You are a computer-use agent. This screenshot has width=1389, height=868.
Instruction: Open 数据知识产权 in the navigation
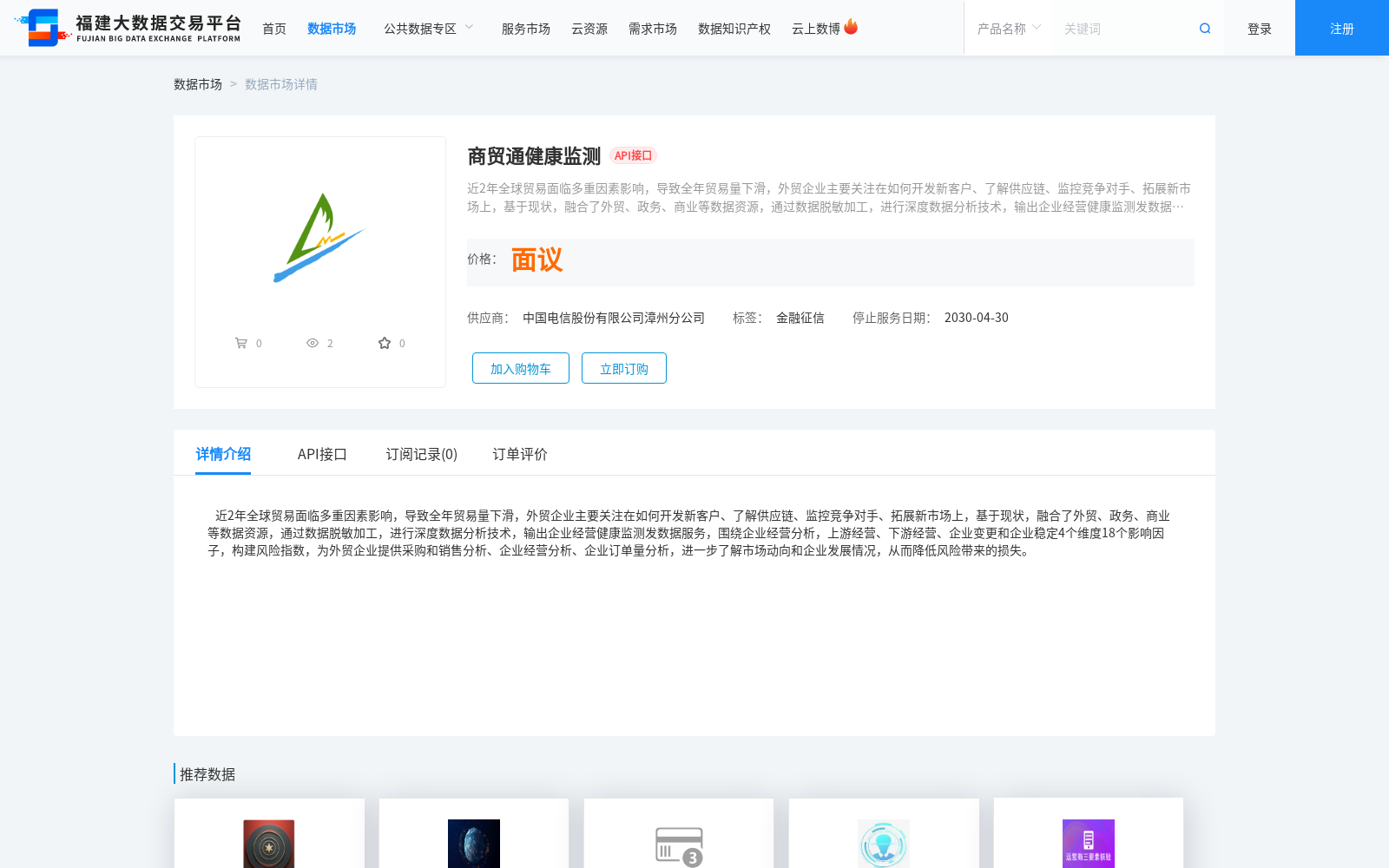point(734,29)
